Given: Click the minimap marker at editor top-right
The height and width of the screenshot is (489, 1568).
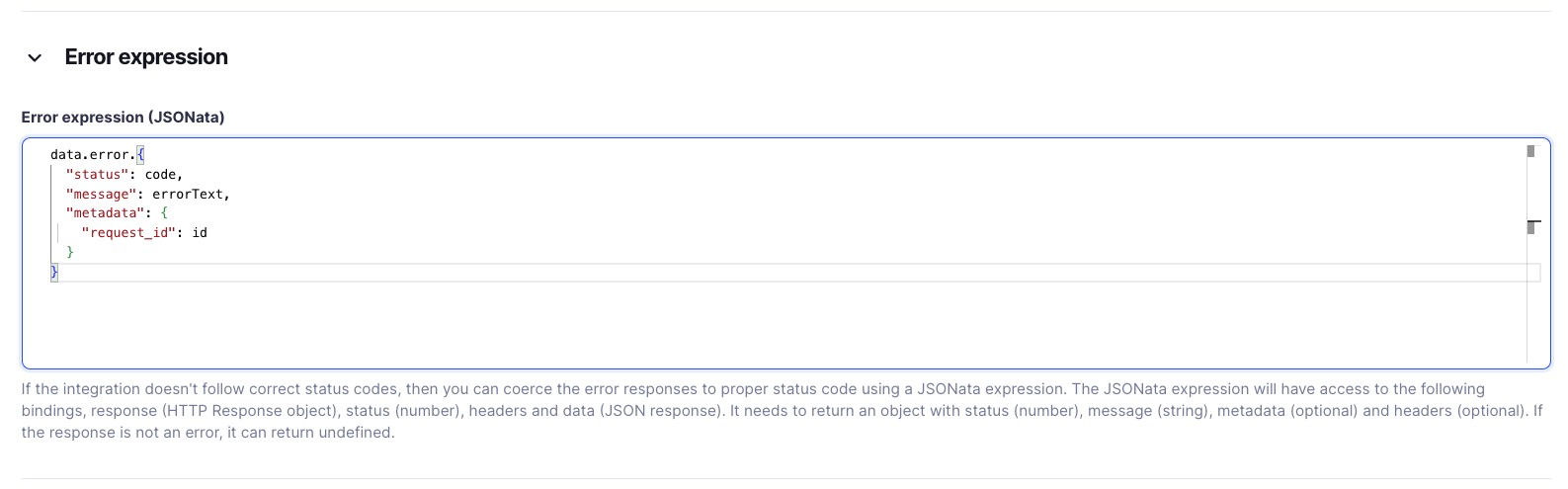Looking at the screenshot, I should (1530, 151).
